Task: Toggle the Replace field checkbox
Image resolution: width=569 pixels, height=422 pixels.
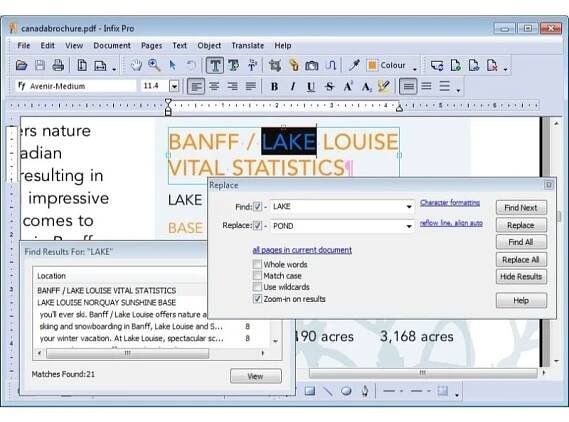Action: (257, 226)
